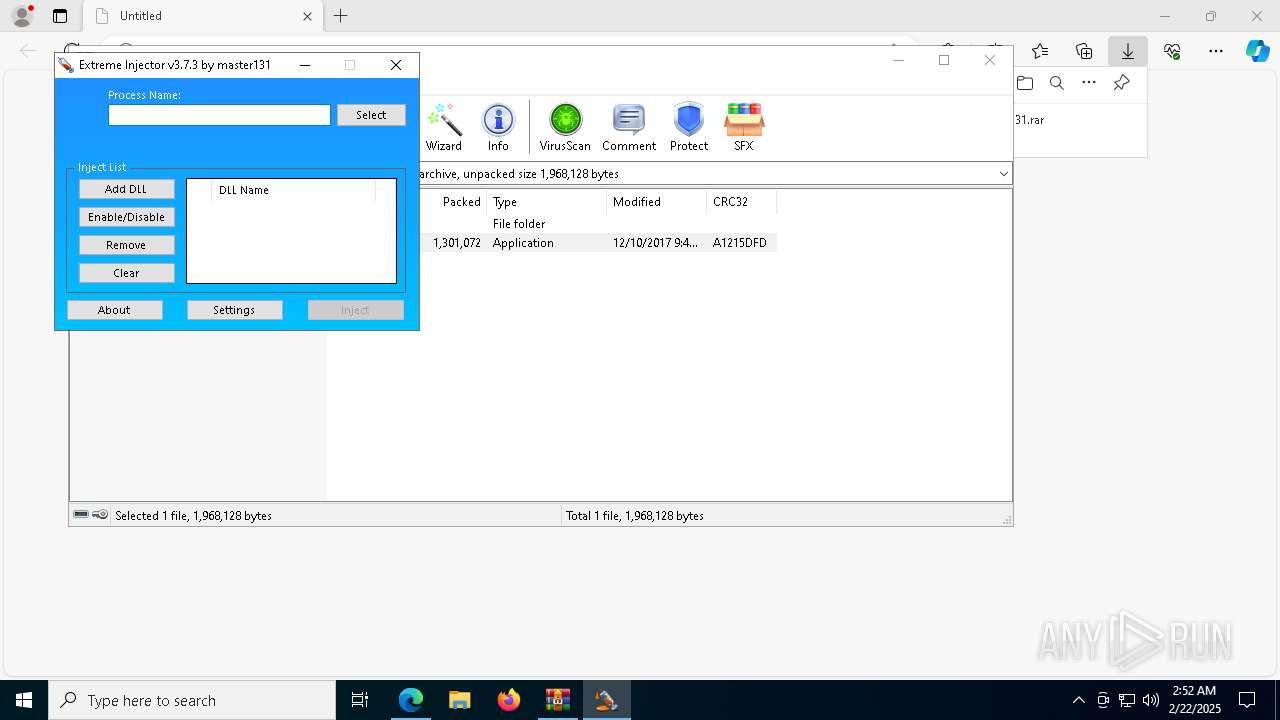The width and height of the screenshot is (1280, 720).
Task: Open archive Info in WinRAR toolbar
Action: point(498,126)
